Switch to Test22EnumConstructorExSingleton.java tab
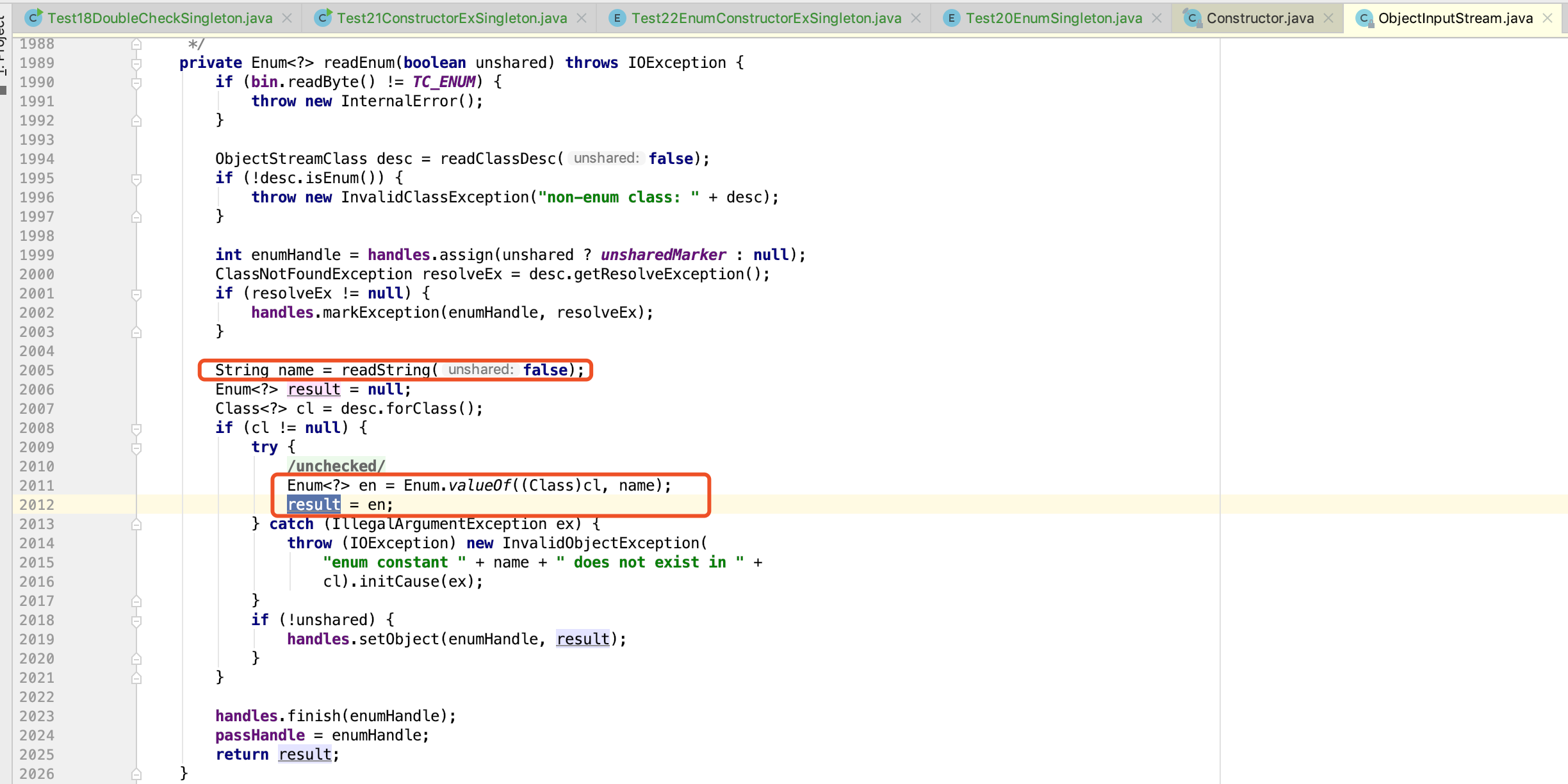The image size is (1568, 784). pos(766,18)
